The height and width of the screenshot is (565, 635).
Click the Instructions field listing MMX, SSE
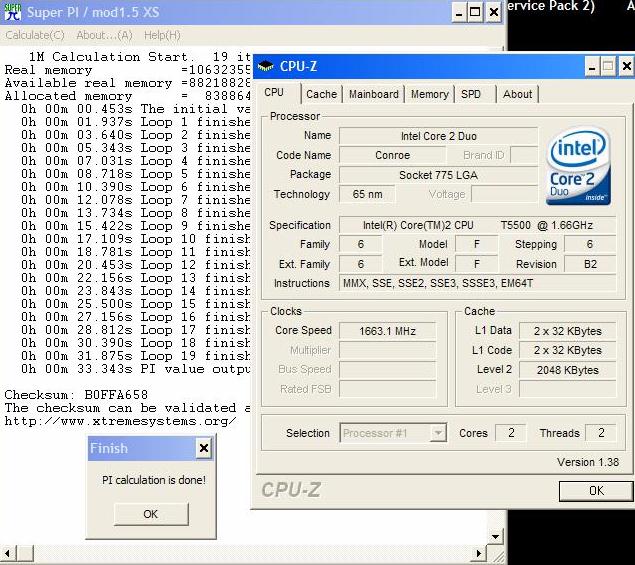click(477, 283)
